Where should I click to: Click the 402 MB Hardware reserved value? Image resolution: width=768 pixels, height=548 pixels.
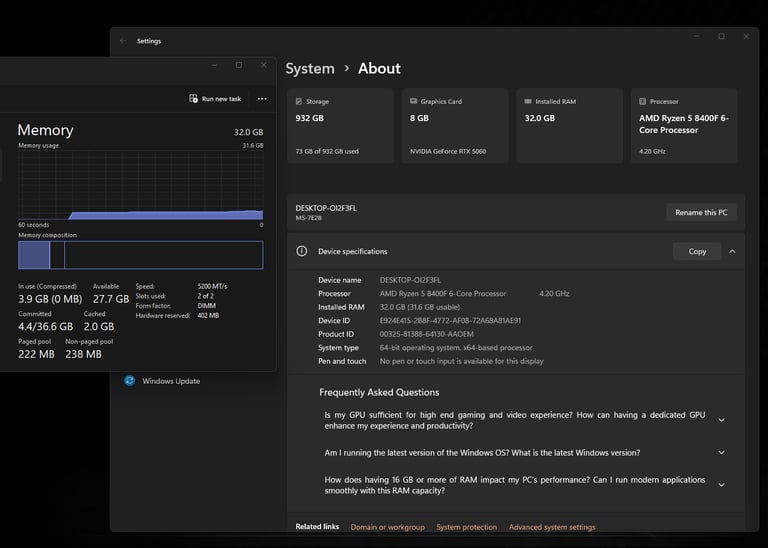[x=208, y=315]
